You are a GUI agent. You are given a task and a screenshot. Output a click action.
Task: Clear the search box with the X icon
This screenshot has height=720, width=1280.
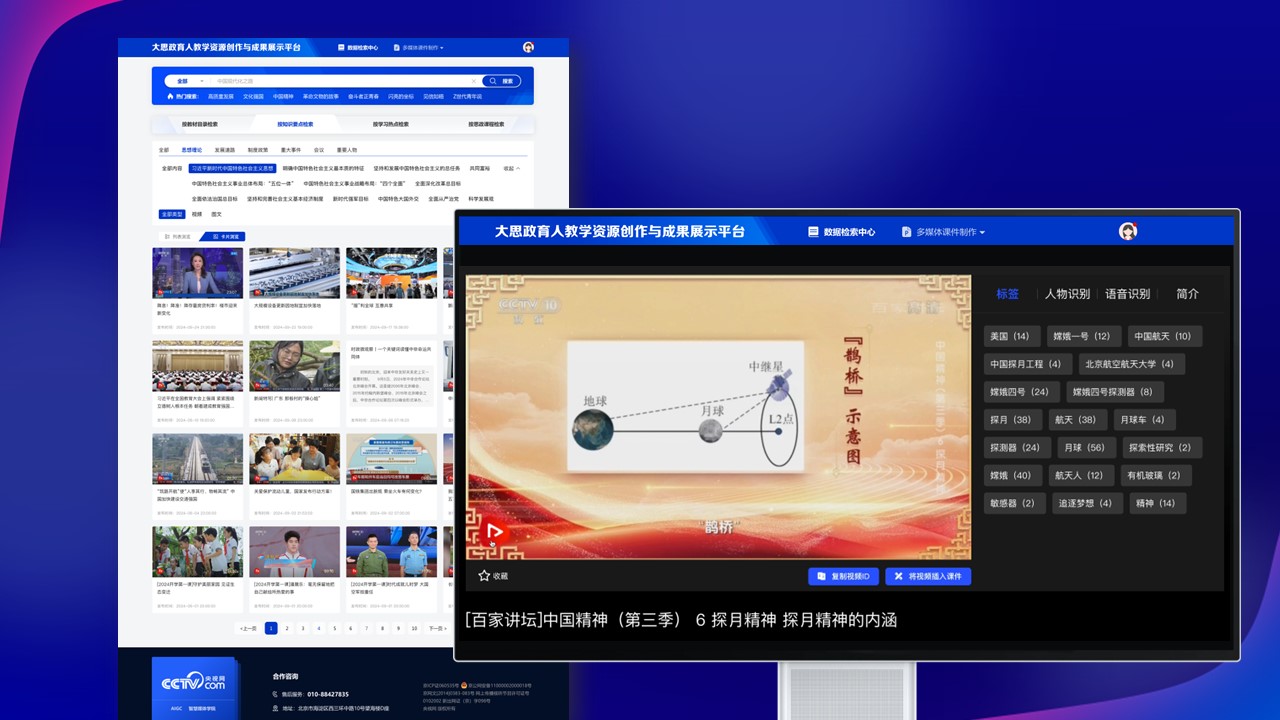474,81
